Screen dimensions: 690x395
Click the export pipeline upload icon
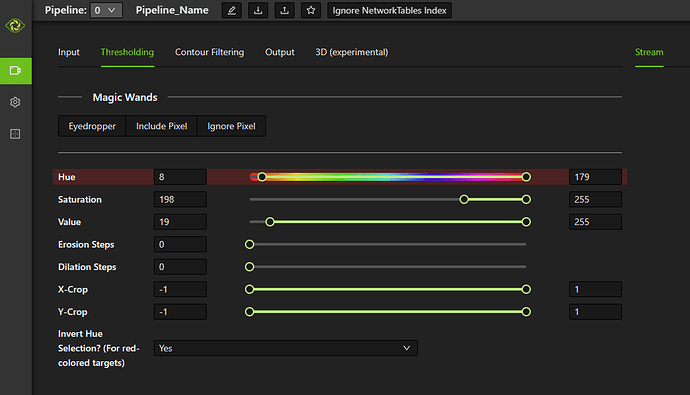click(285, 11)
